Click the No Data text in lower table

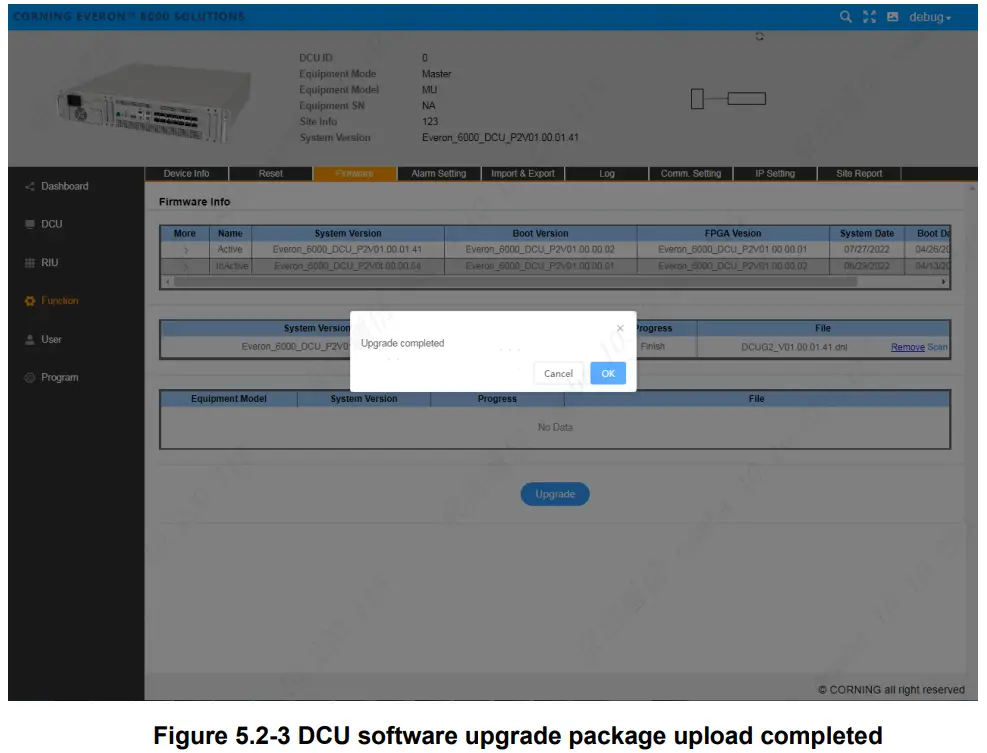pos(555,427)
